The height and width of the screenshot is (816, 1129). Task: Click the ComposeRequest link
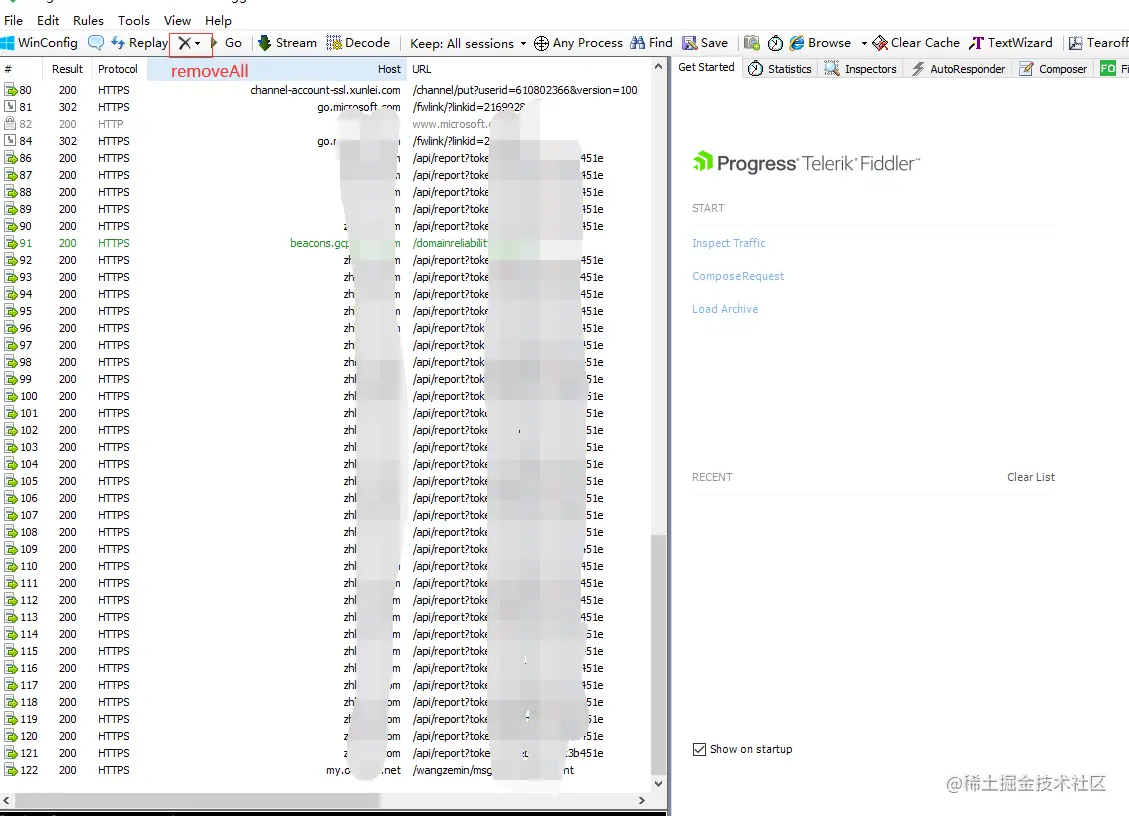[x=738, y=276]
